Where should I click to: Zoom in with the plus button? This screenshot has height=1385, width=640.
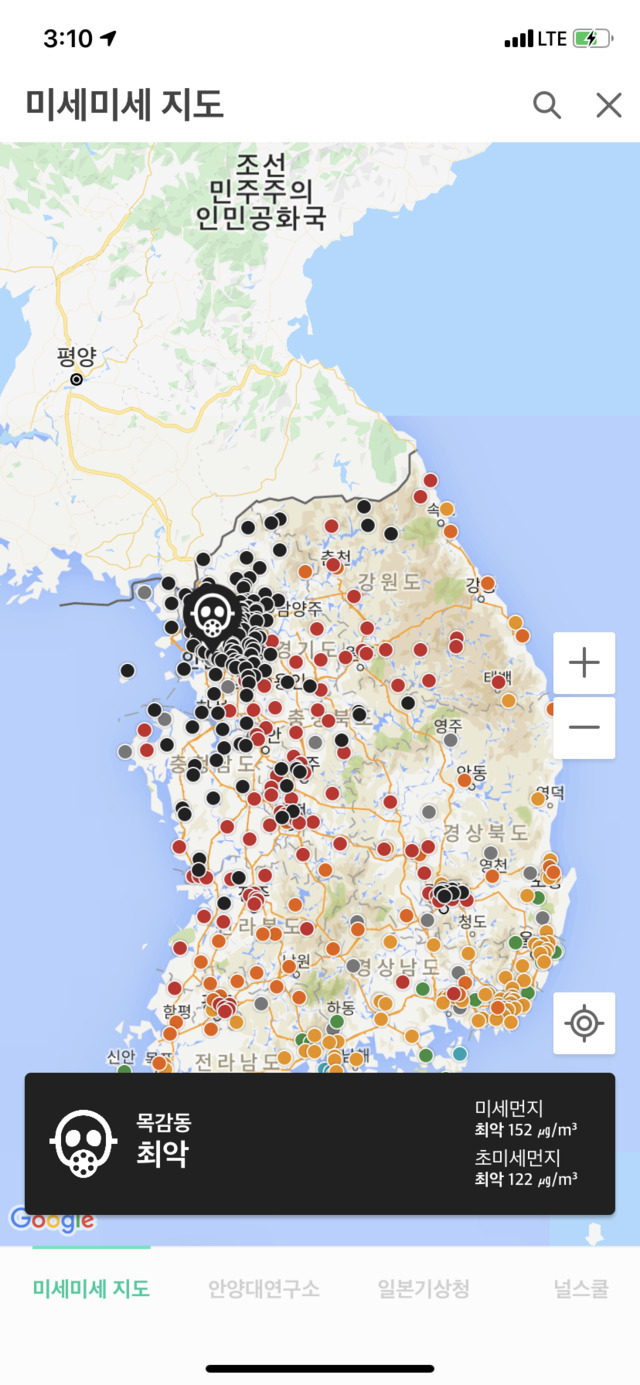coord(584,663)
